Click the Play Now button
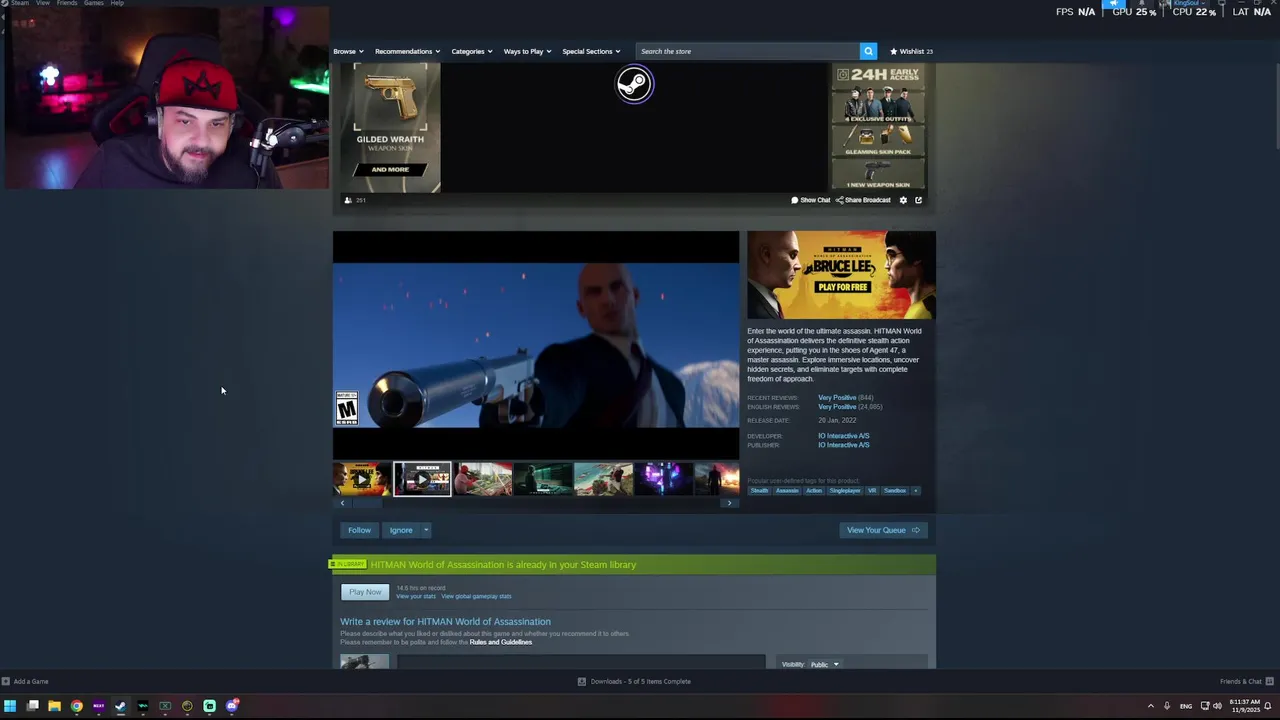Screen dimensions: 1280x720 (365, 592)
